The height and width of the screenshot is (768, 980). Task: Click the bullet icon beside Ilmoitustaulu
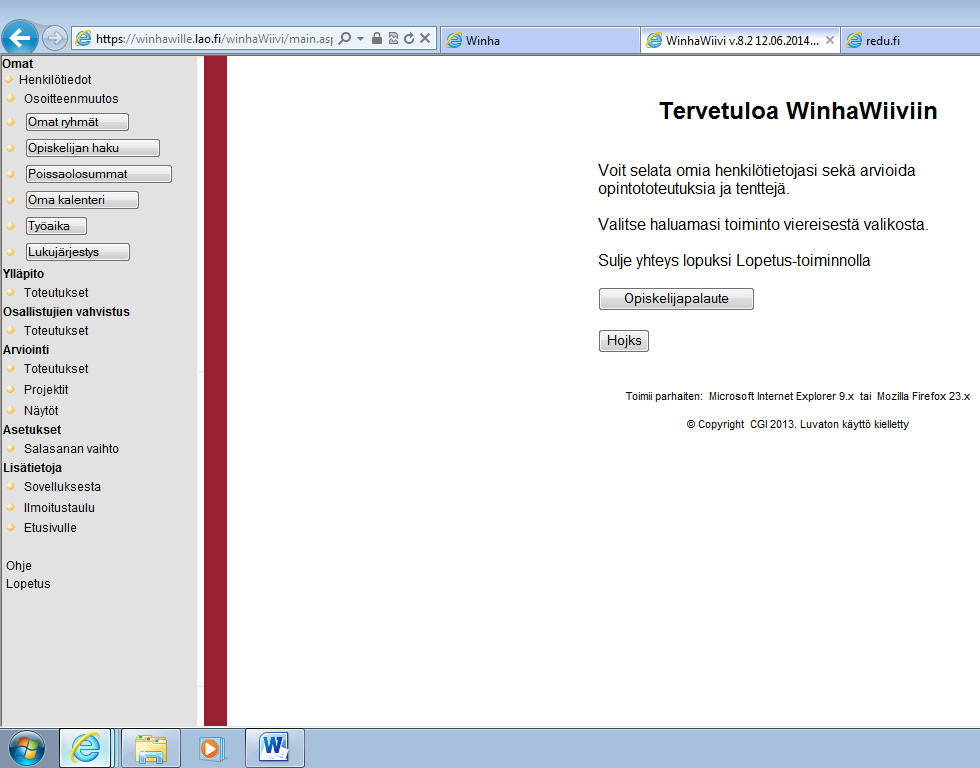click(11, 507)
